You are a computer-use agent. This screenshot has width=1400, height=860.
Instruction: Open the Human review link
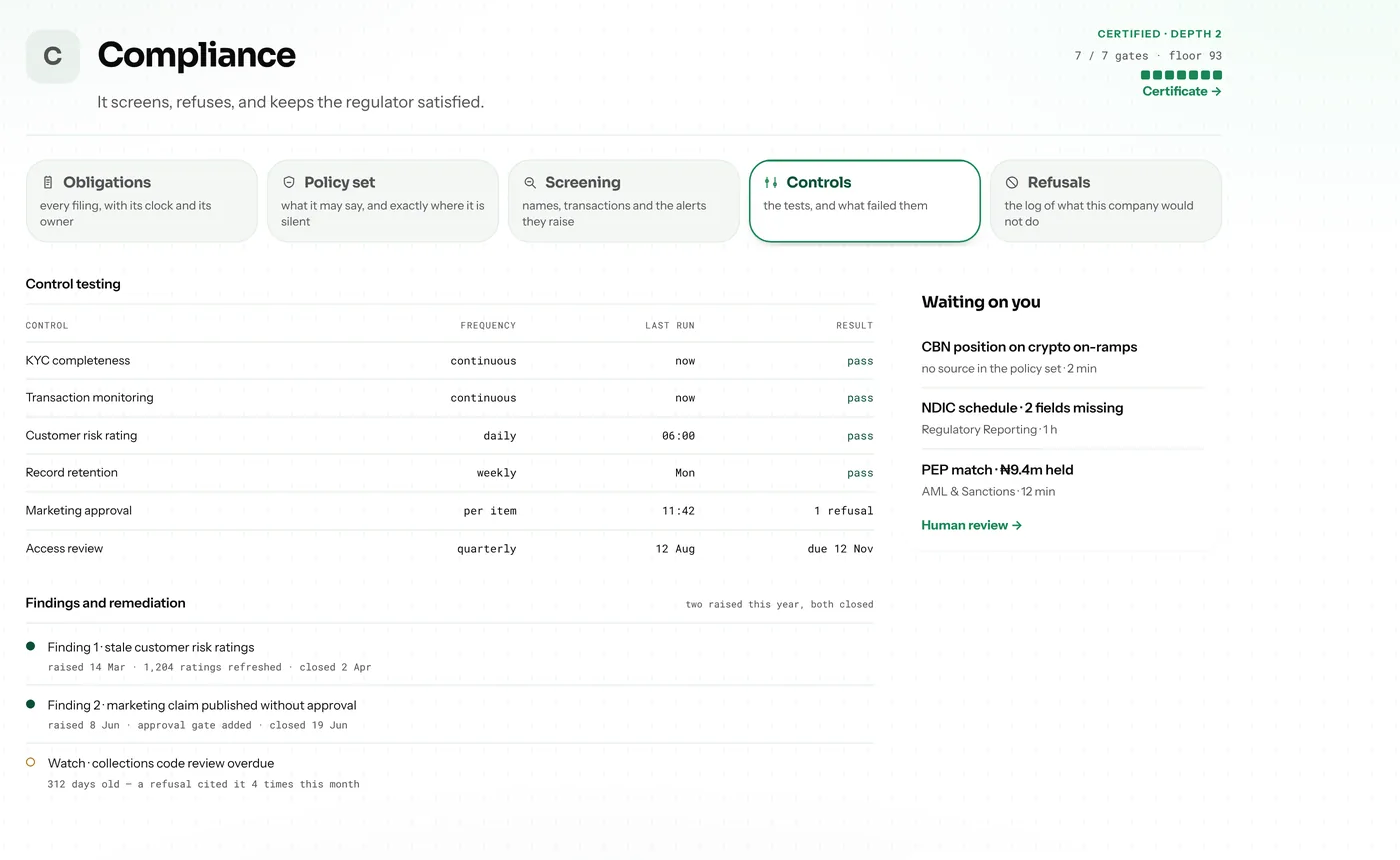972,525
